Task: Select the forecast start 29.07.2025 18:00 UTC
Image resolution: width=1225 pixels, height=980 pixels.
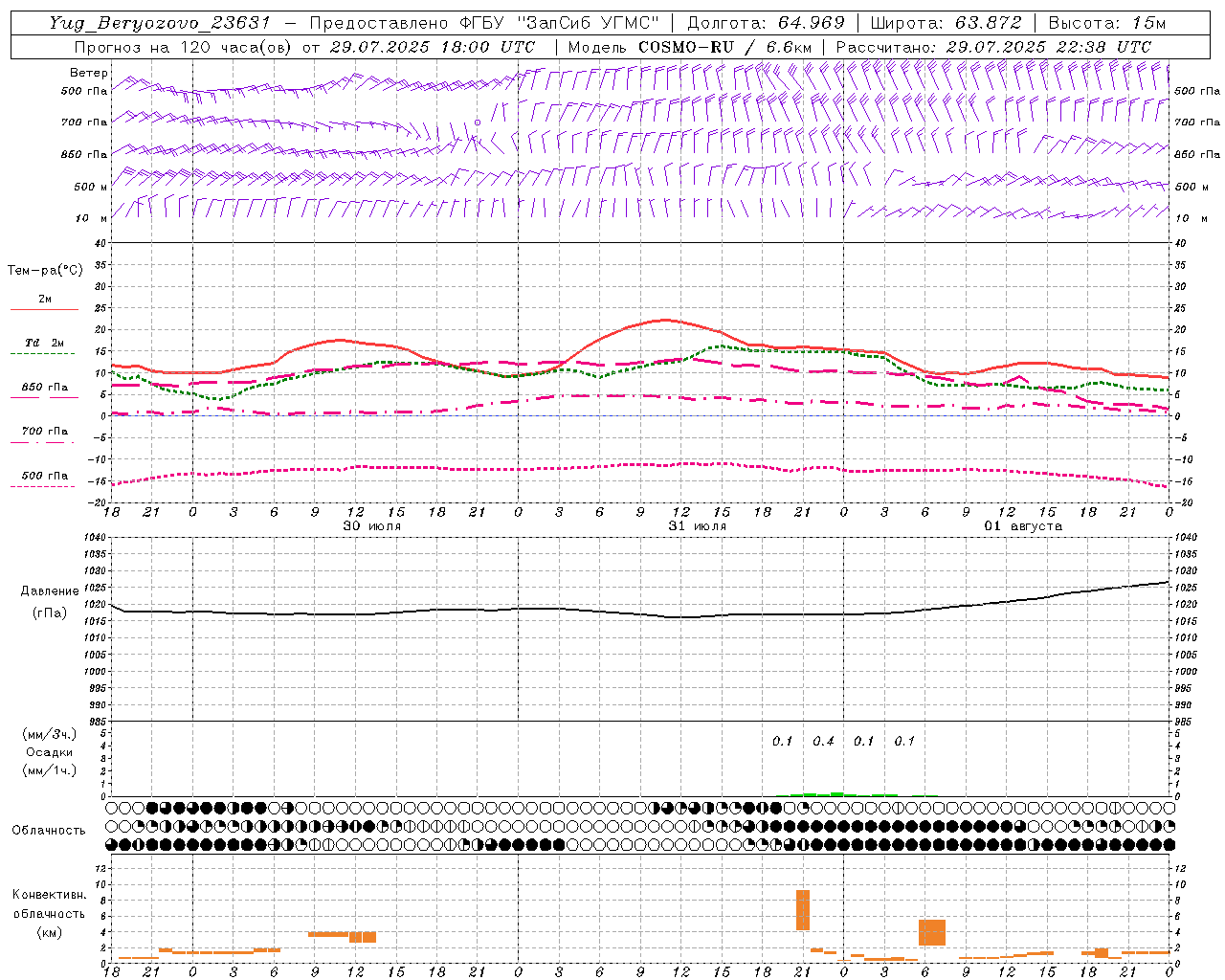Action: click(x=433, y=47)
